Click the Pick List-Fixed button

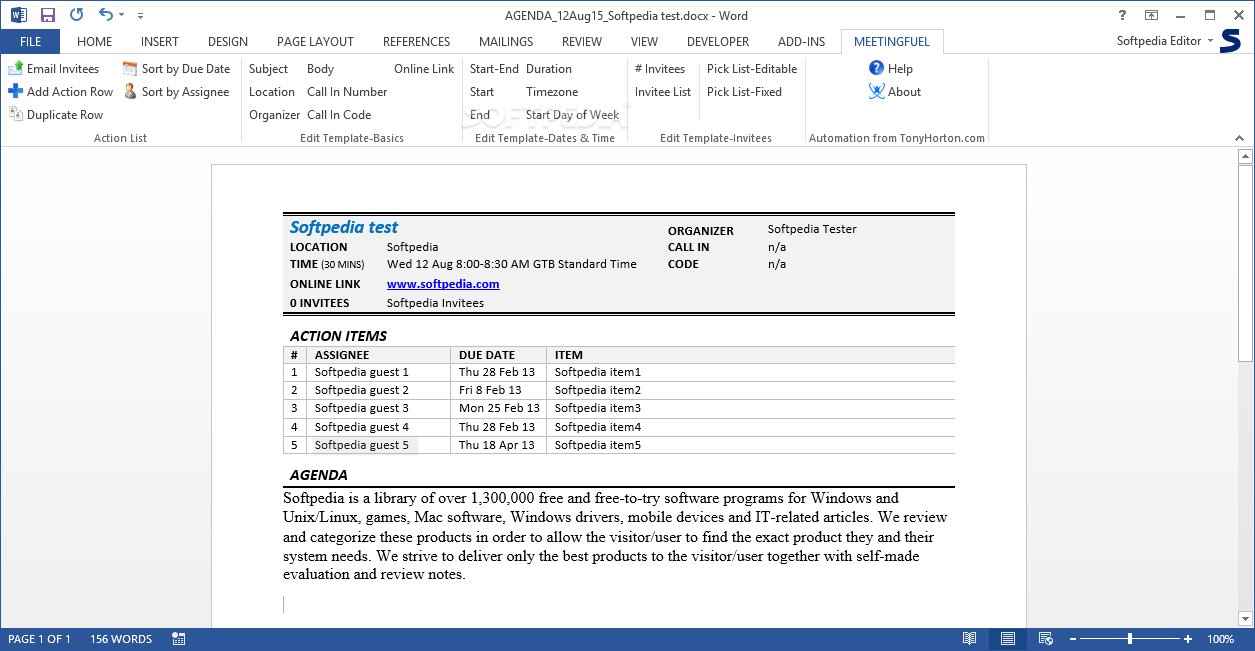pos(744,92)
